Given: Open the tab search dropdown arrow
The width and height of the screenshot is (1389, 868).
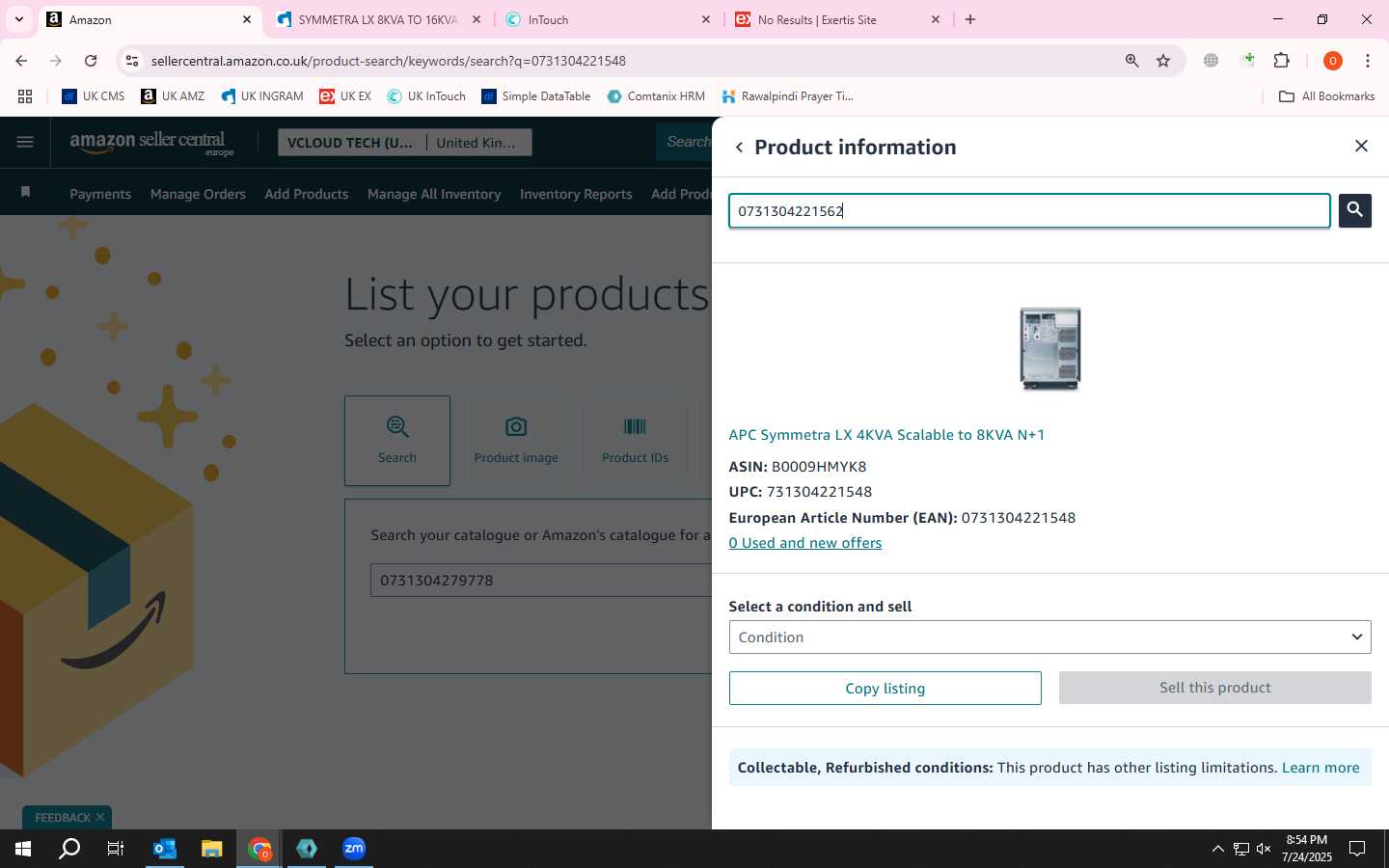Looking at the screenshot, I should (18, 19).
